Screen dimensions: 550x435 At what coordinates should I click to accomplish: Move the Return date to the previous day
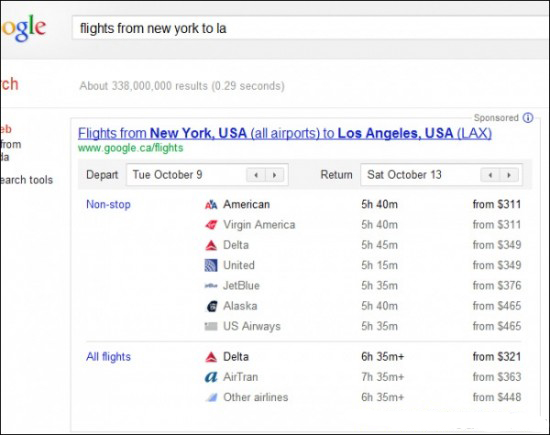pyautogui.click(x=490, y=175)
